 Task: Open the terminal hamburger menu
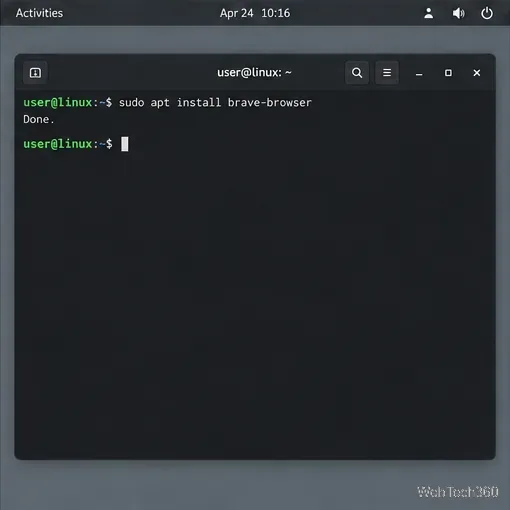[387, 73]
